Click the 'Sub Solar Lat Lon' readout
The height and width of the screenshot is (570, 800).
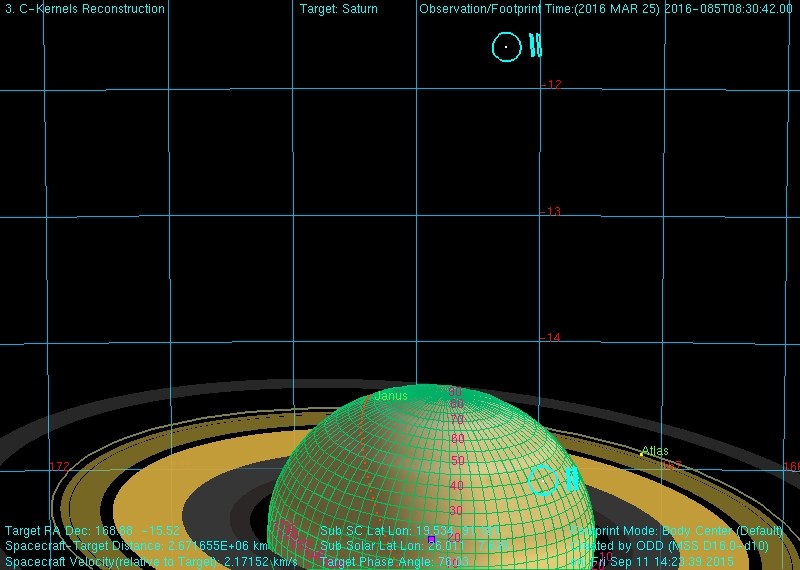(x=414, y=546)
